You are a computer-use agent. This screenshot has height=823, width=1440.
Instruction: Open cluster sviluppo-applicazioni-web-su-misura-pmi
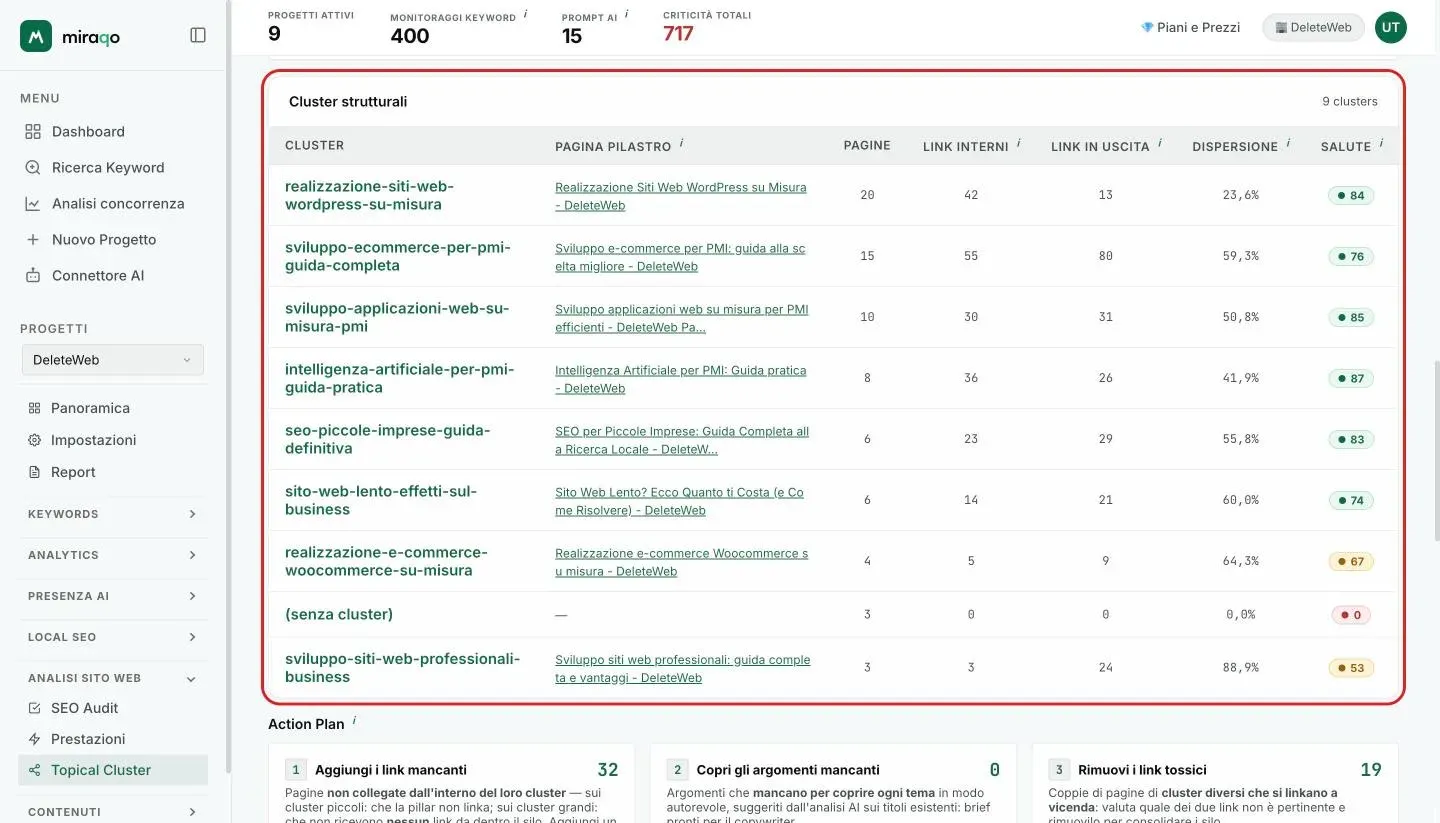[x=397, y=317]
